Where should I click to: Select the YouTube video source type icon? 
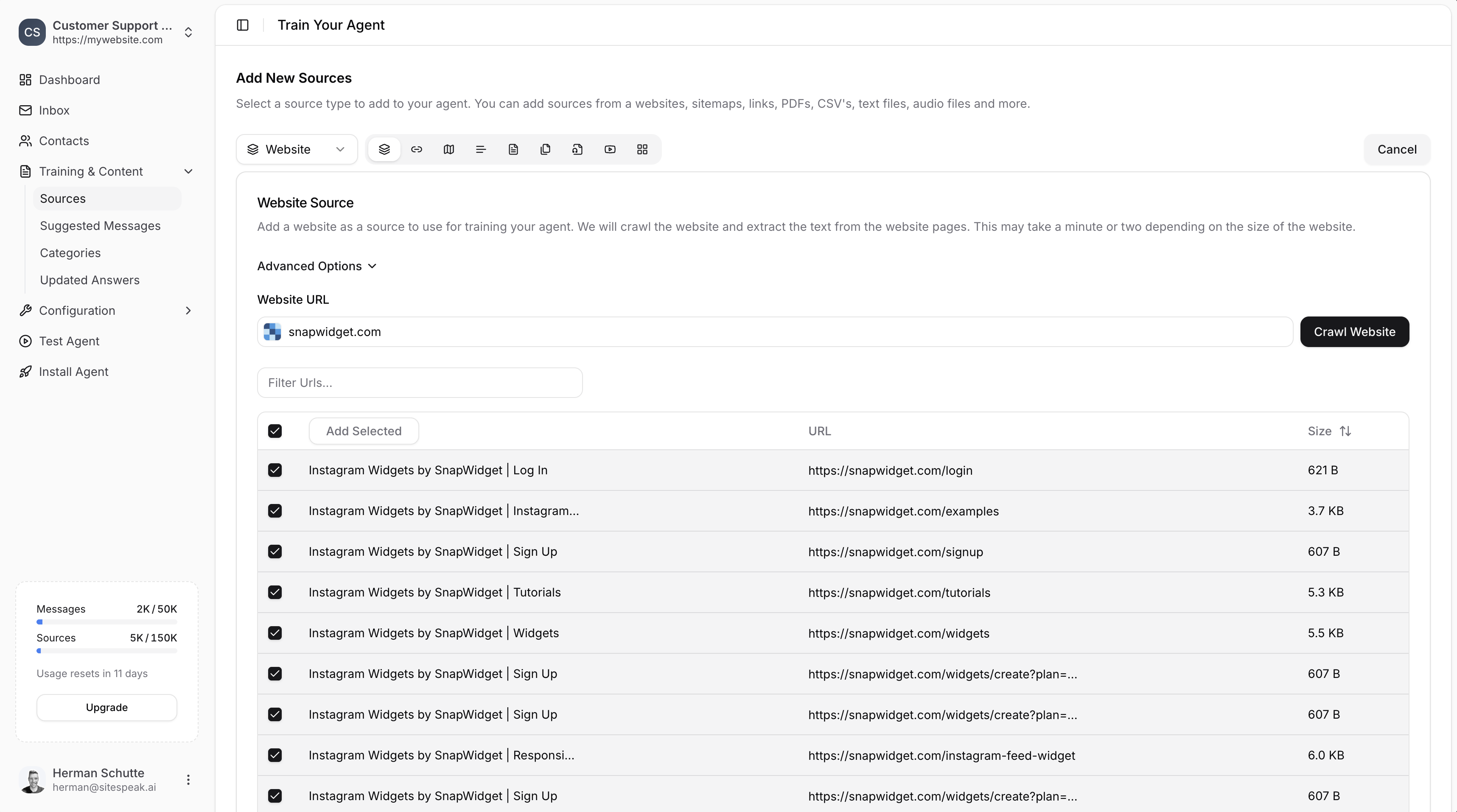pyautogui.click(x=610, y=149)
